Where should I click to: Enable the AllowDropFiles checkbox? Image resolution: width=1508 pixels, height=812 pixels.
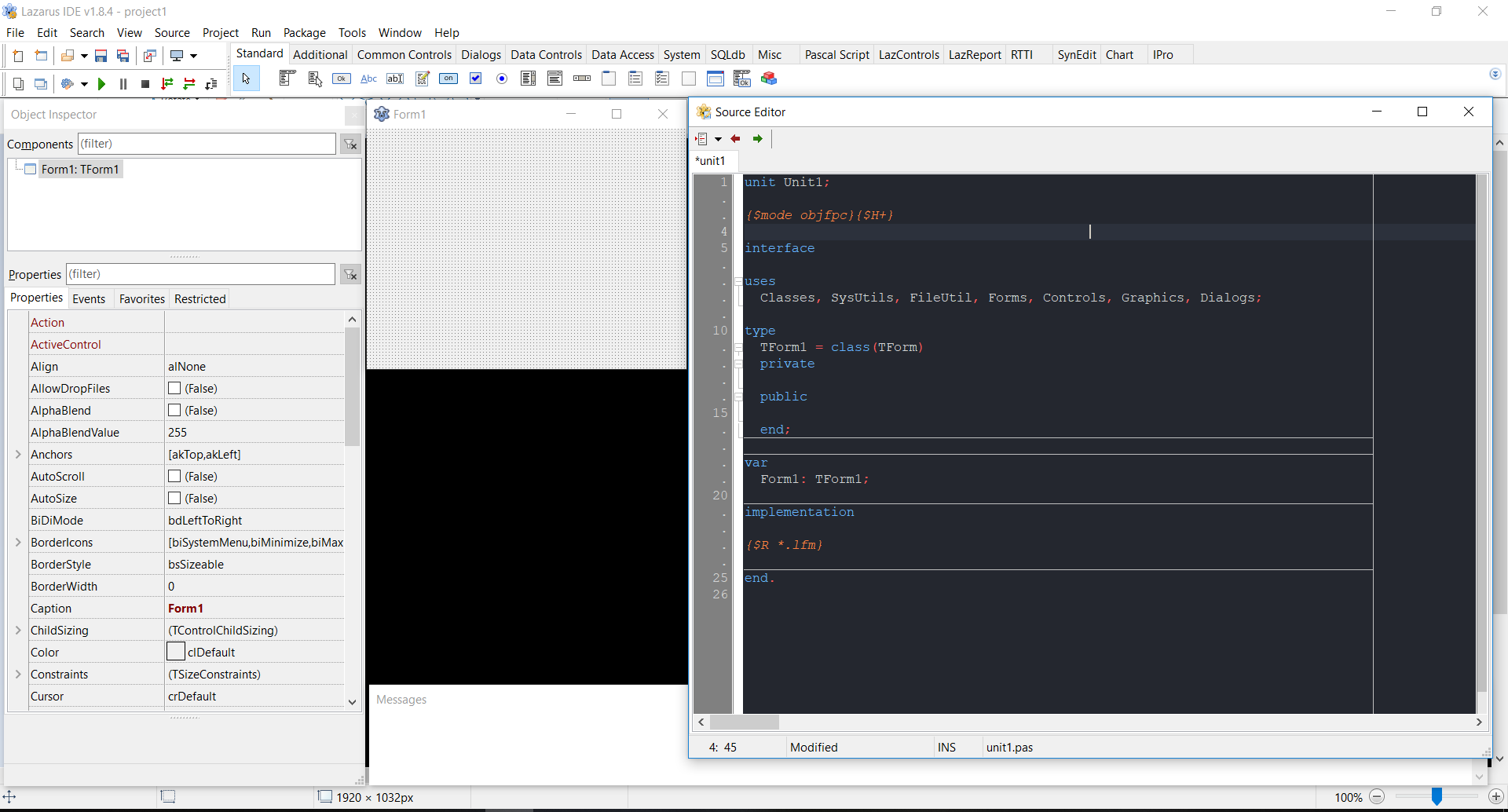point(174,389)
